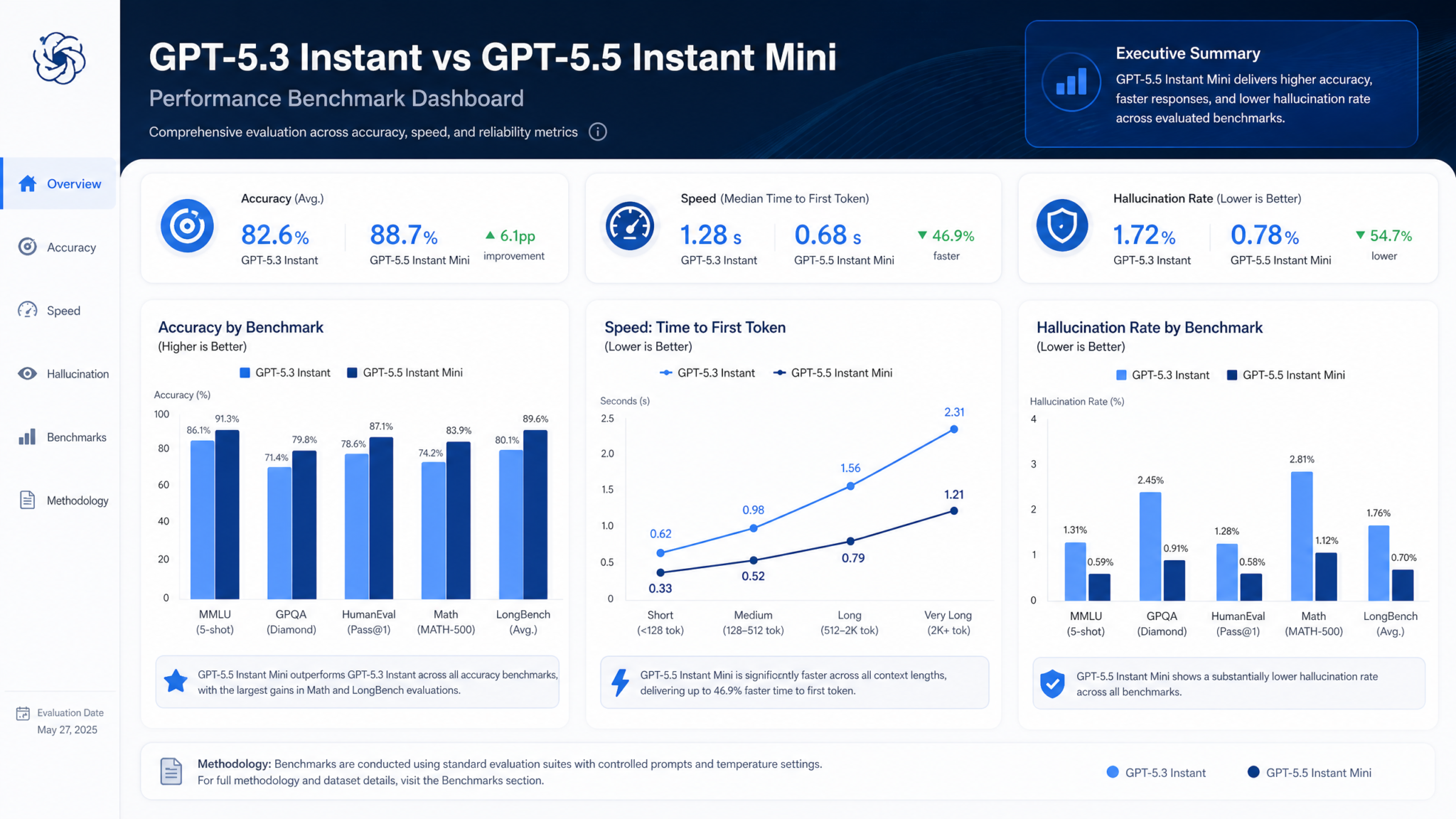Image resolution: width=1456 pixels, height=819 pixels.
Task: Toggle GPT-5.5 Instant Mini in the accuracy chart legend
Action: pos(405,373)
